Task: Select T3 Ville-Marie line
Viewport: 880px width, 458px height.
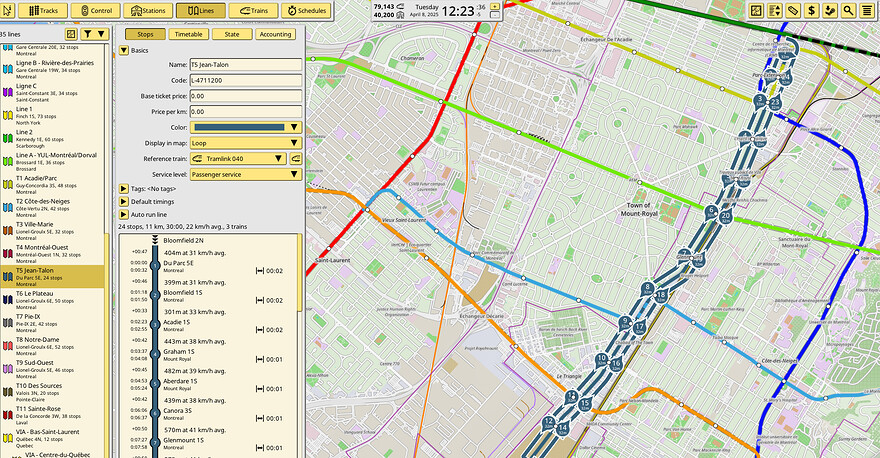Action: (x=52, y=231)
